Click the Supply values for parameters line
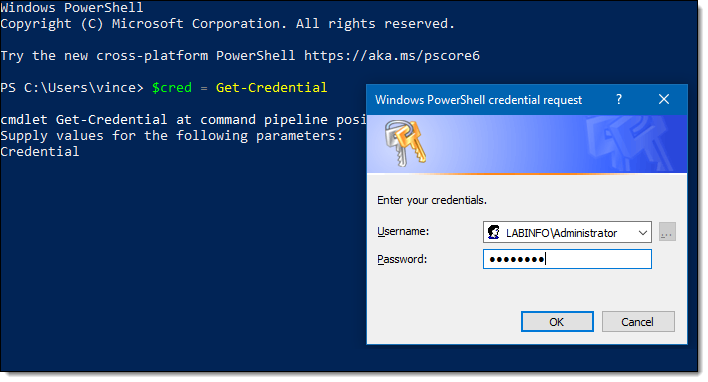The height and width of the screenshot is (382, 708). pyautogui.click(x=172, y=135)
